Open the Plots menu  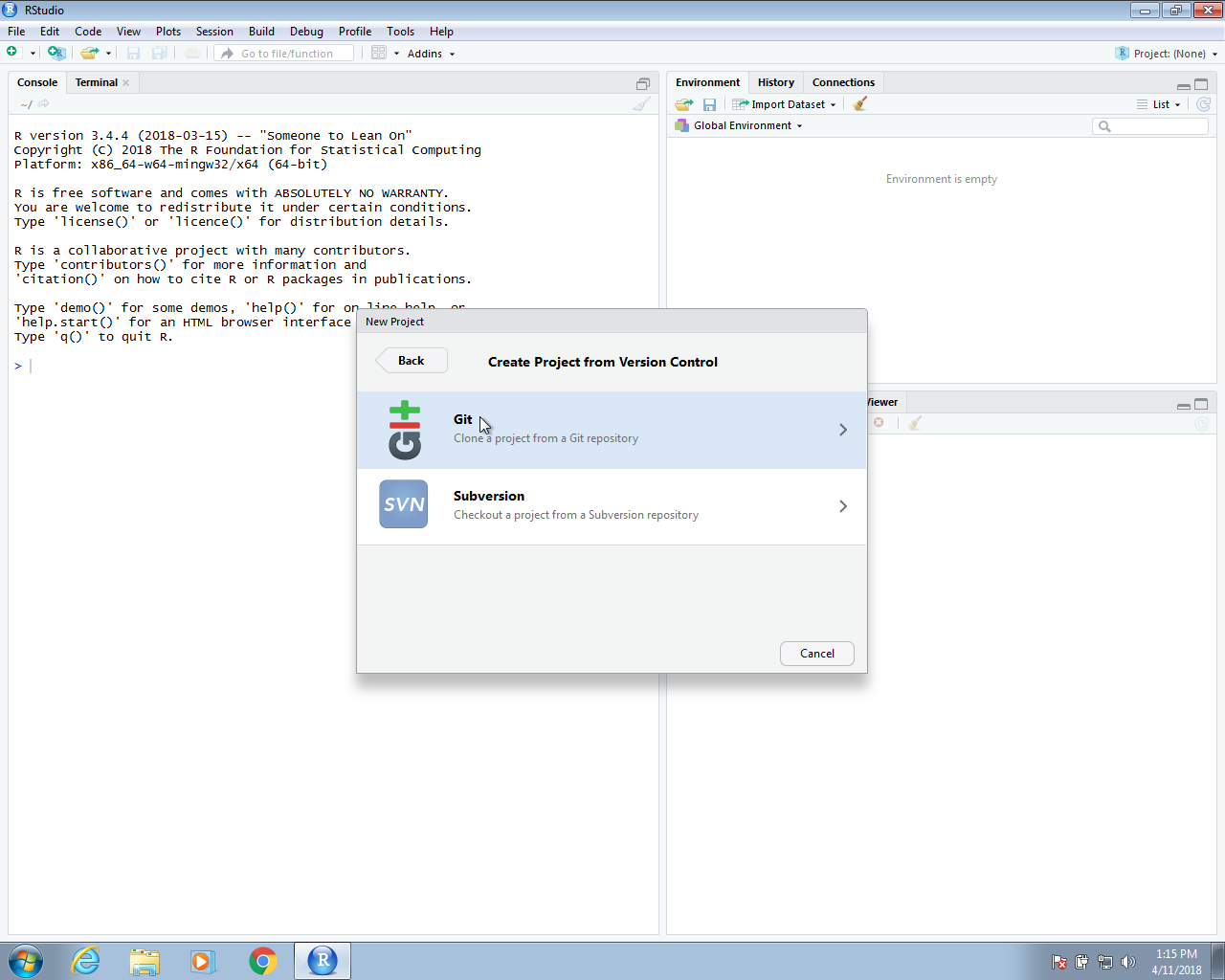pos(168,32)
